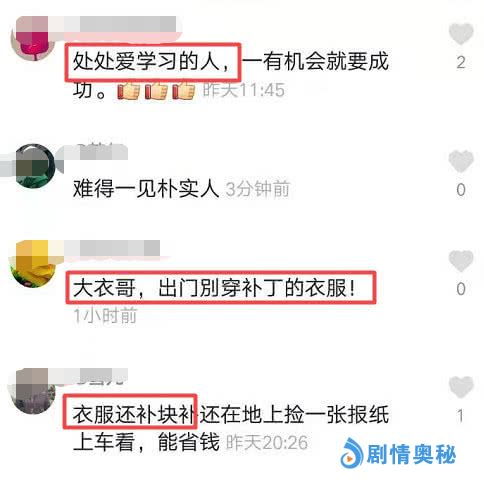This screenshot has height=484, width=484.
Task: Click the three thumbs-up emojis
Action: pyautogui.click(x=156, y=90)
